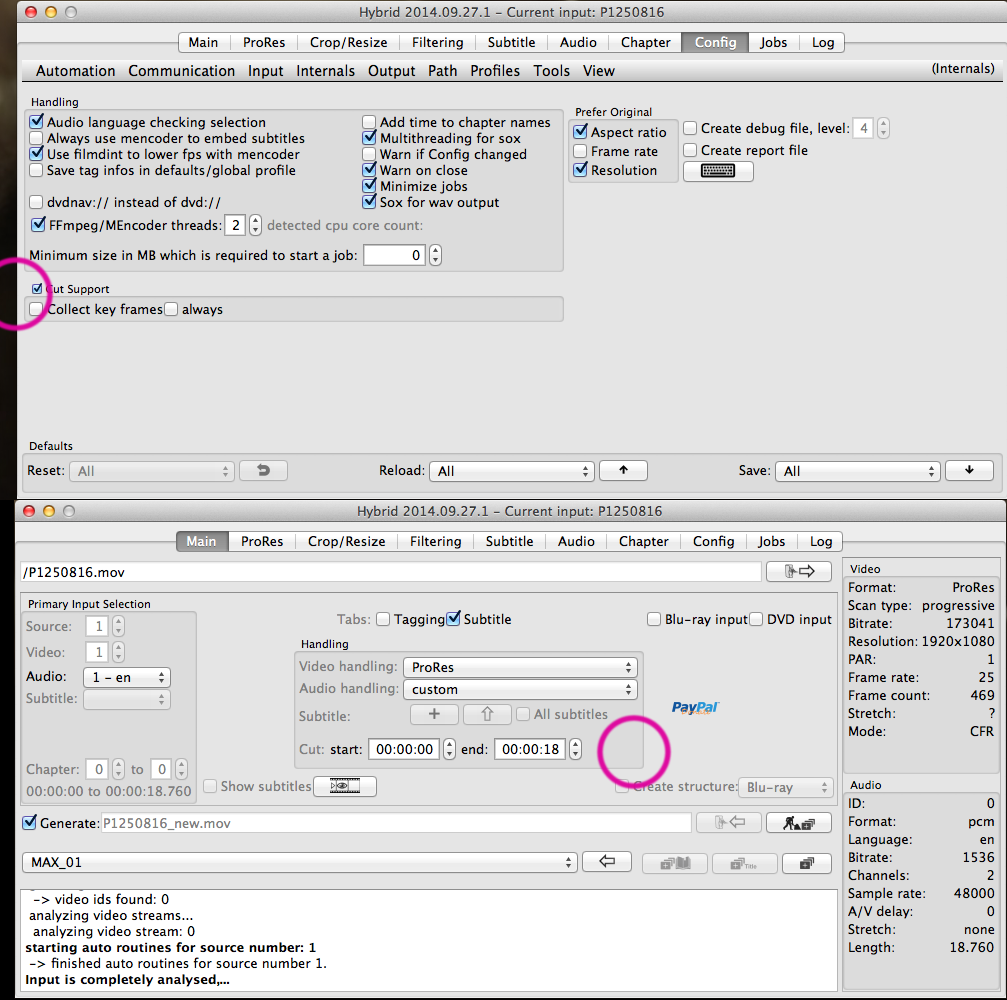The height and width of the screenshot is (1000, 1007).
Task: Open the MAX_01 profile dropdown
Action: click(300, 862)
